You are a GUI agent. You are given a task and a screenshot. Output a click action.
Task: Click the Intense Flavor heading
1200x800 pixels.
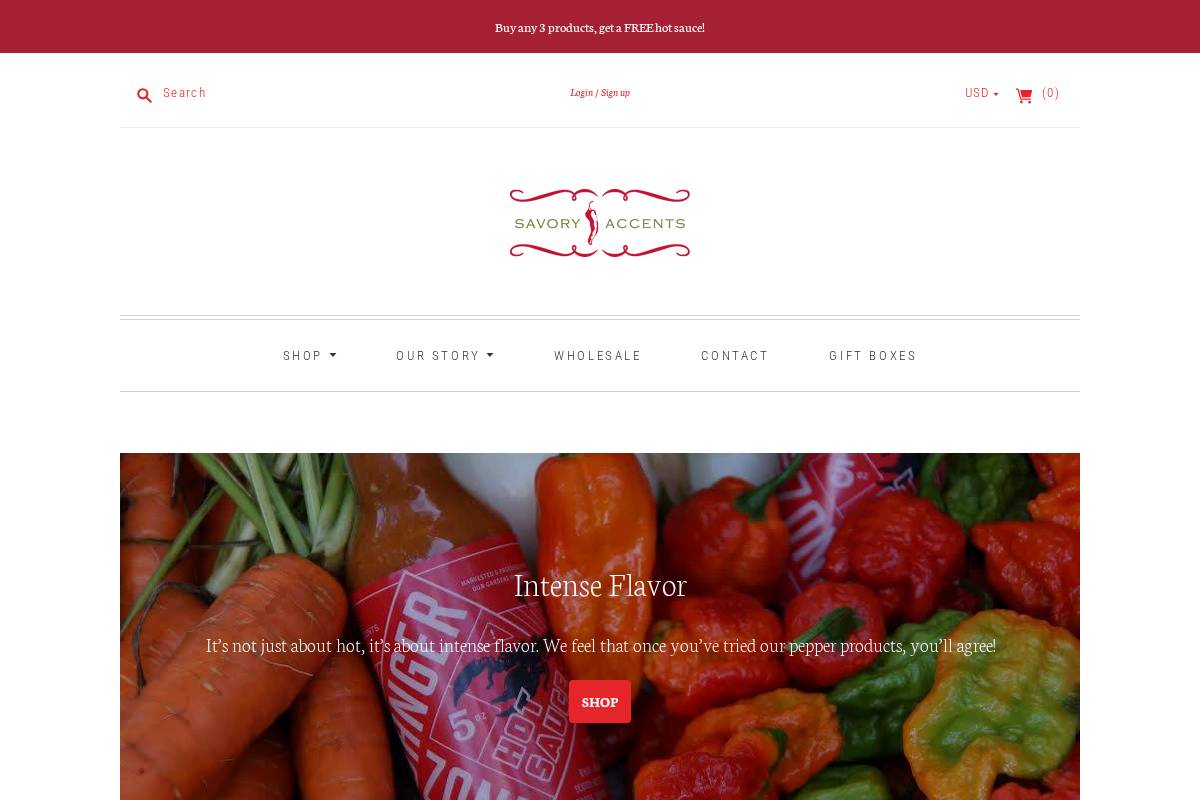click(x=600, y=585)
